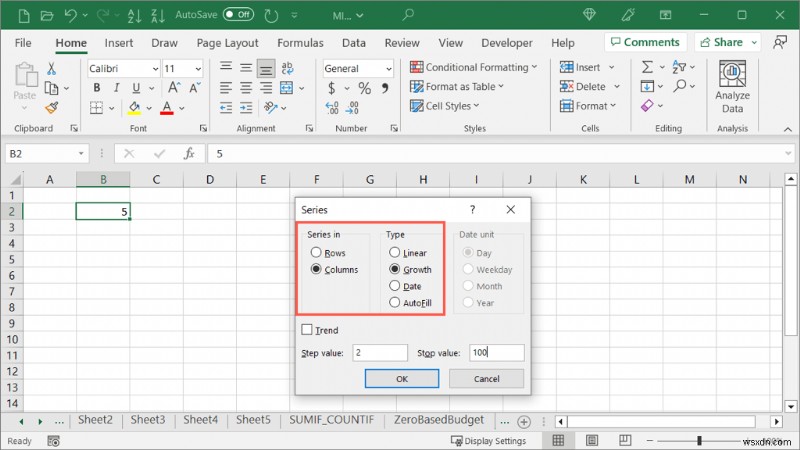Image resolution: width=800 pixels, height=450 pixels.
Task: Click the Wrap Text icon
Action: (287, 68)
